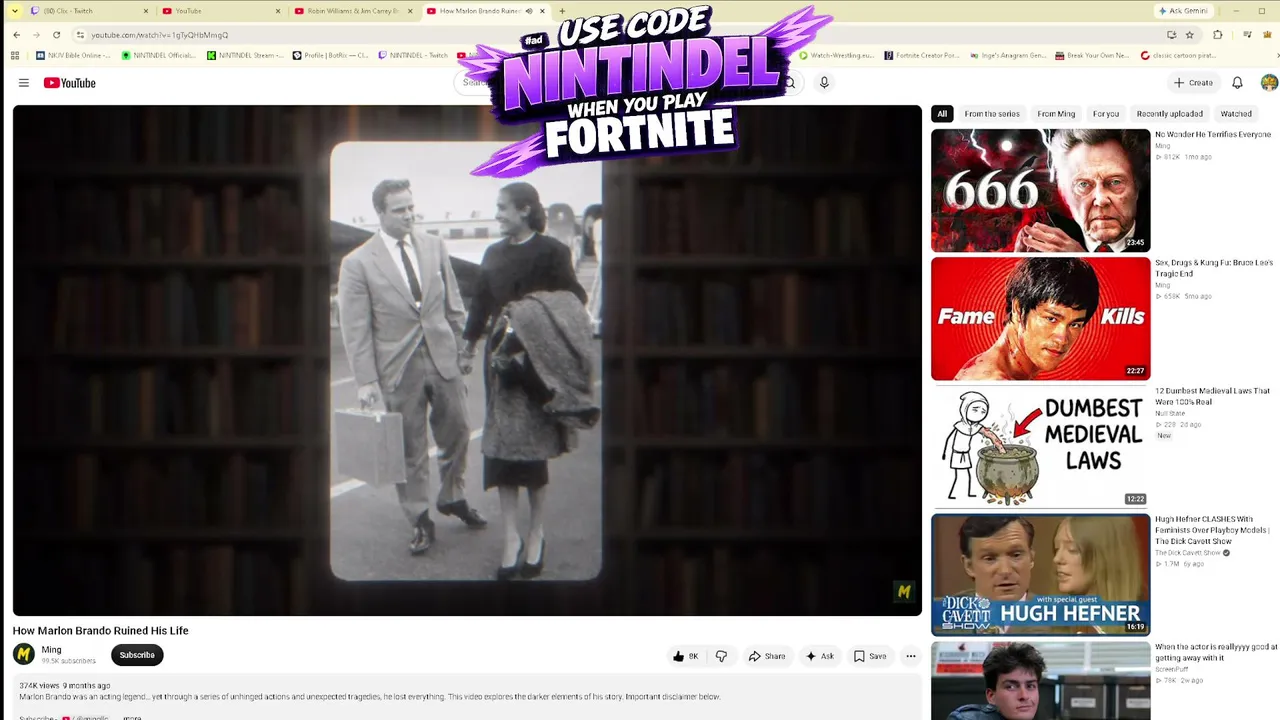Close the Clix - Twitch tab
Image resolution: width=1280 pixels, height=720 pixels.
(145, 11)
